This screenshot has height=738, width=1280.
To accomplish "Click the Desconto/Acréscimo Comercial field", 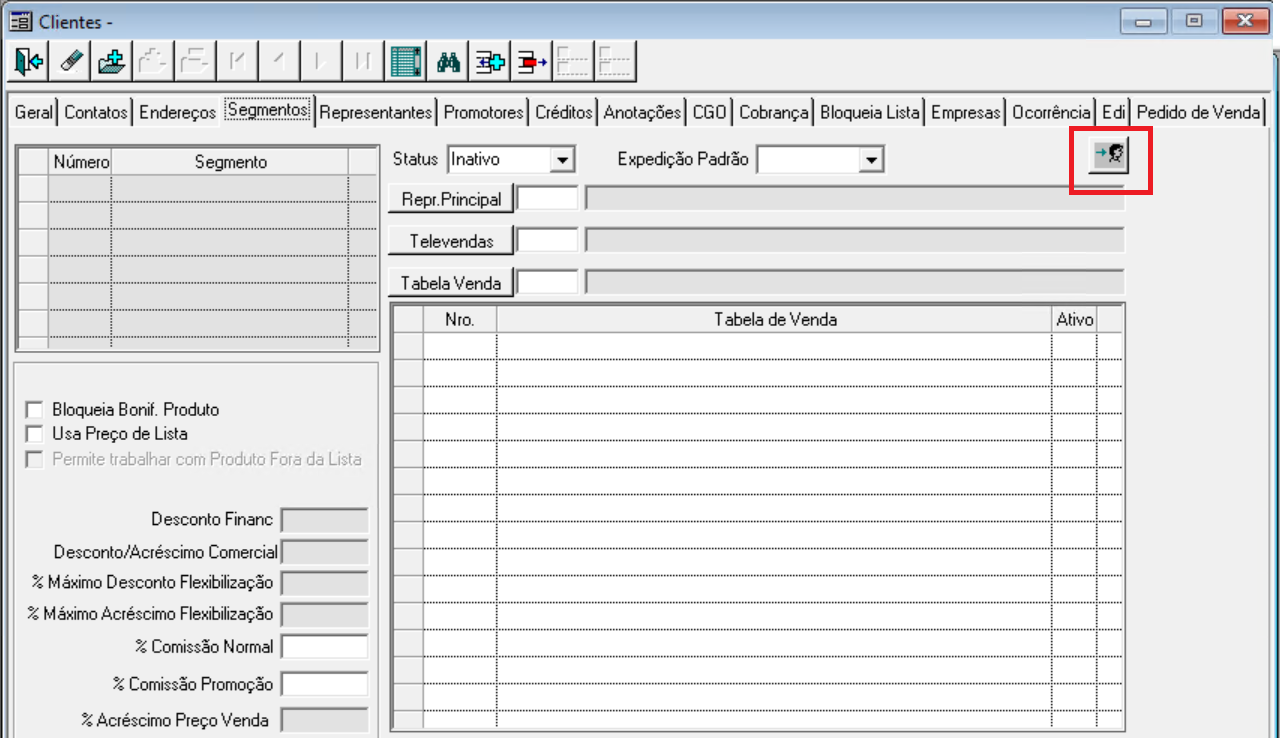I will tap(325, 552).
